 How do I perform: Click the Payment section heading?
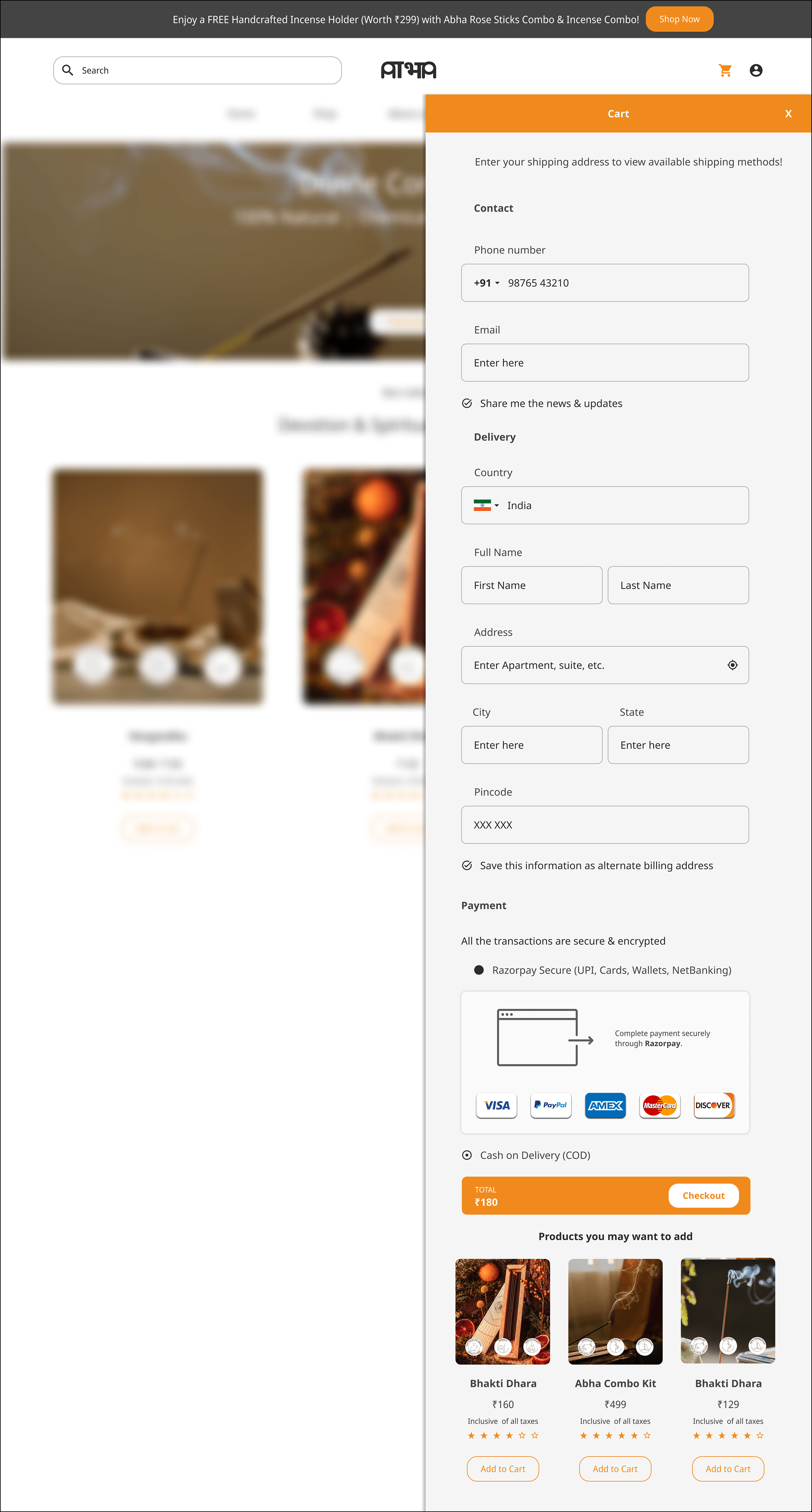coord(483,906)
